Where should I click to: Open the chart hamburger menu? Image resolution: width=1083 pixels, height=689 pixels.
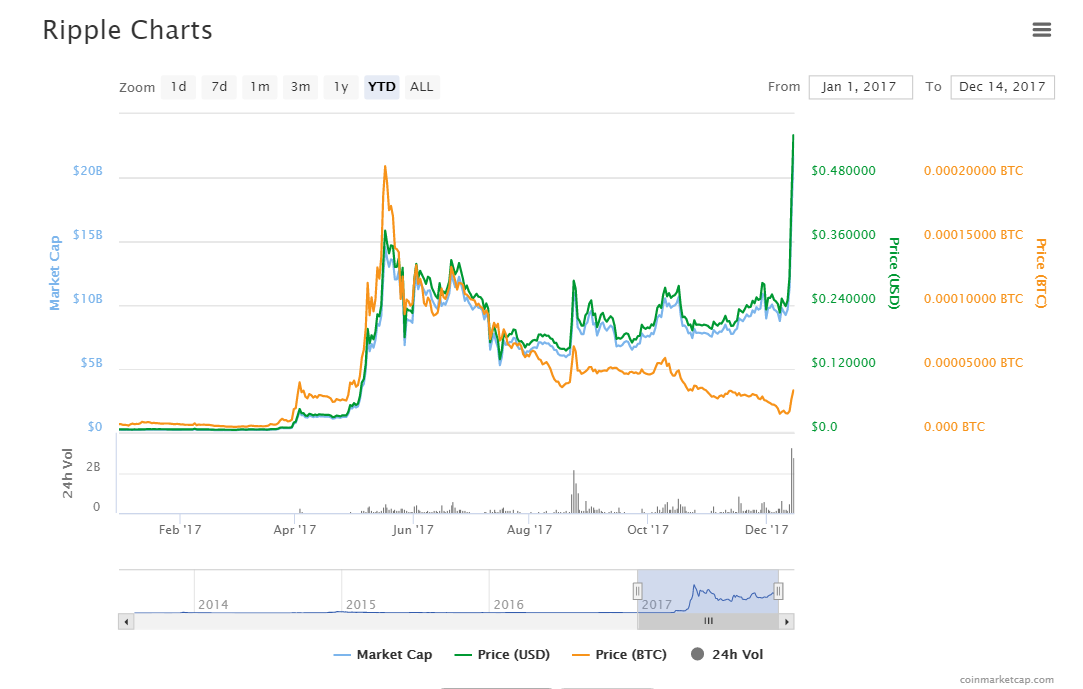1041,30
